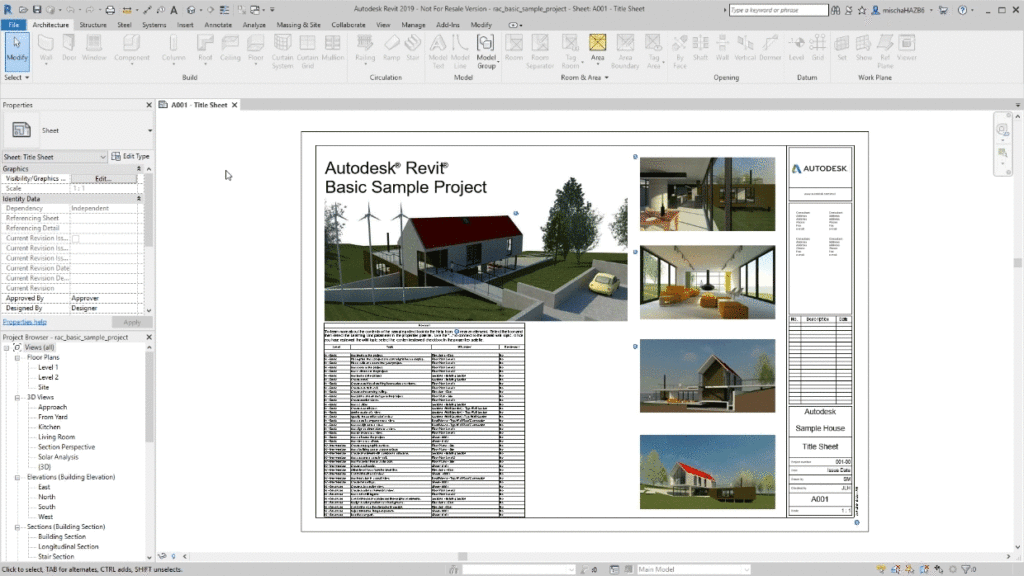
Task: Collapse the Views (all) tree node
Action: [x=7, y=347]
